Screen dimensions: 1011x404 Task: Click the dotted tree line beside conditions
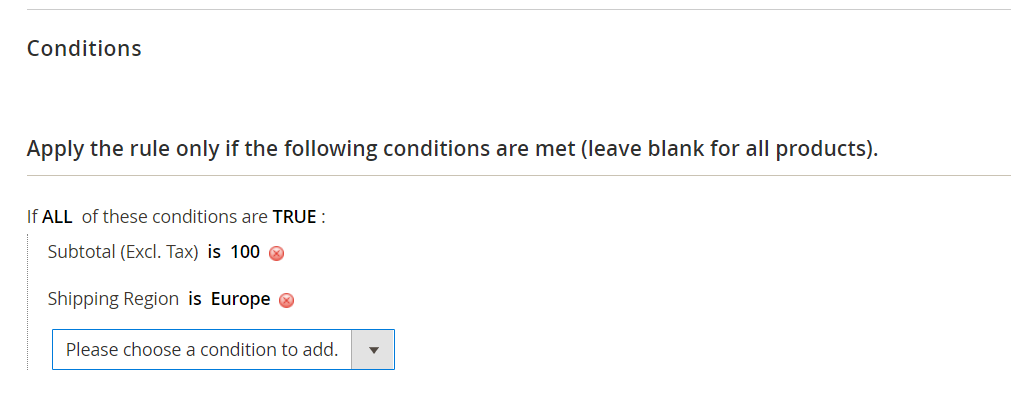tap(28, 302)
